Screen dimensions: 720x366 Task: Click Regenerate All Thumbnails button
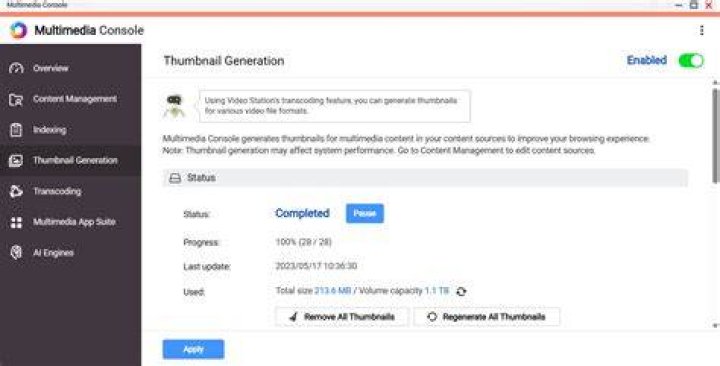[x=487, y=317]
